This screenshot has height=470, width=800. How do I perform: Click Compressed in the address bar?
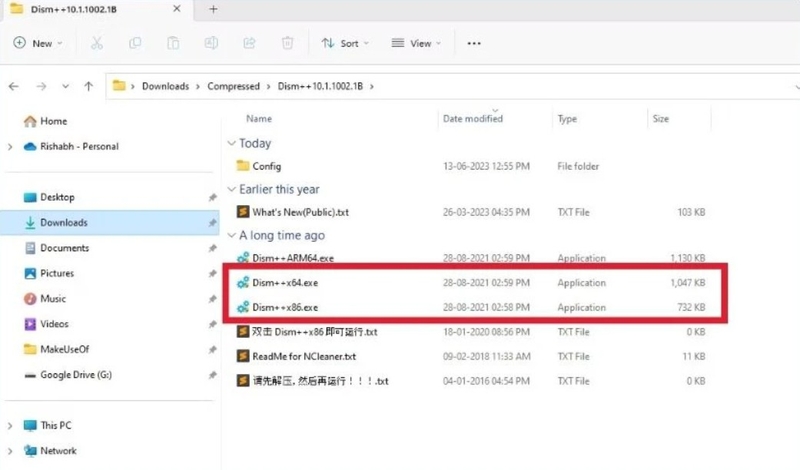[233, 86]
